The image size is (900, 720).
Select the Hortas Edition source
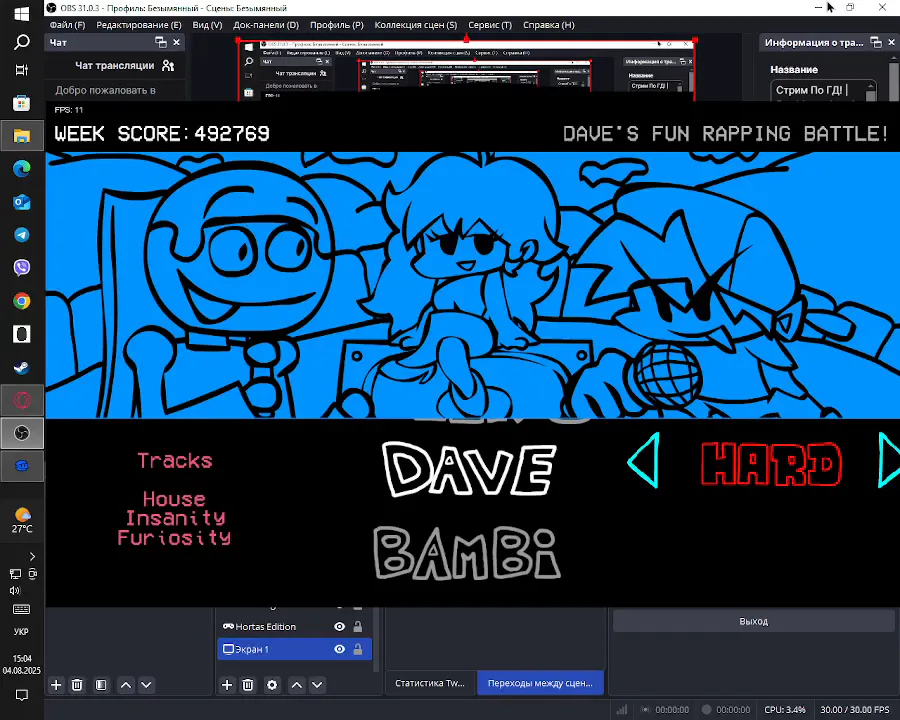[294, 626]
